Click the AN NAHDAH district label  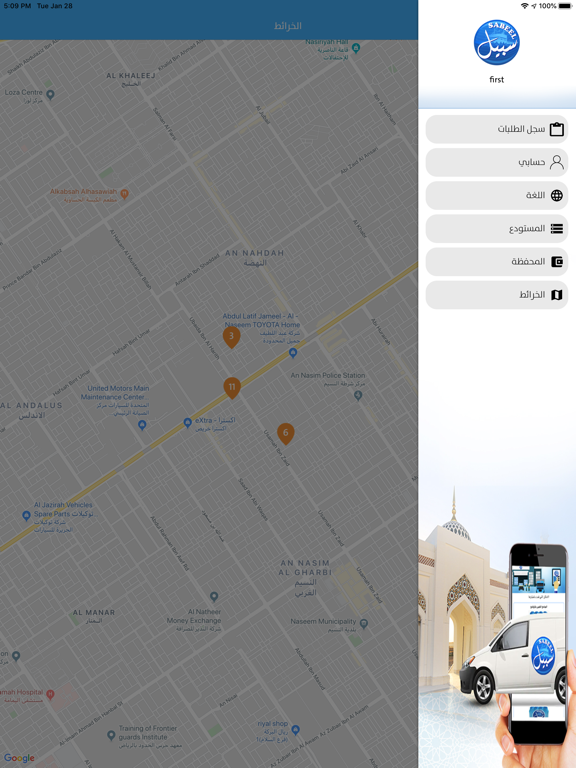click(254, 258)
